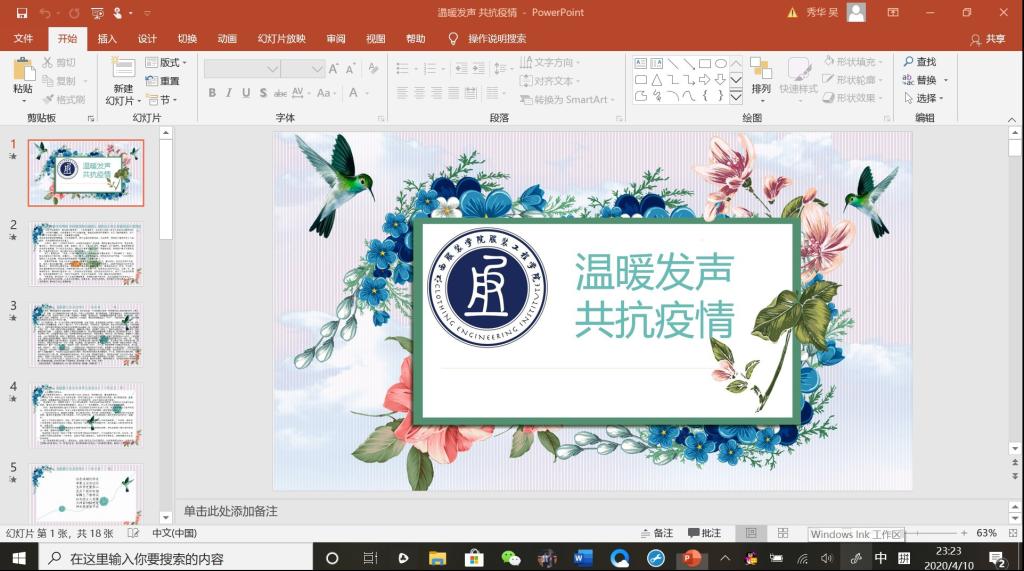Screen dimensions: 1024x571
Task: Toggle the 备注 notes pane
Action: (656, 533)
